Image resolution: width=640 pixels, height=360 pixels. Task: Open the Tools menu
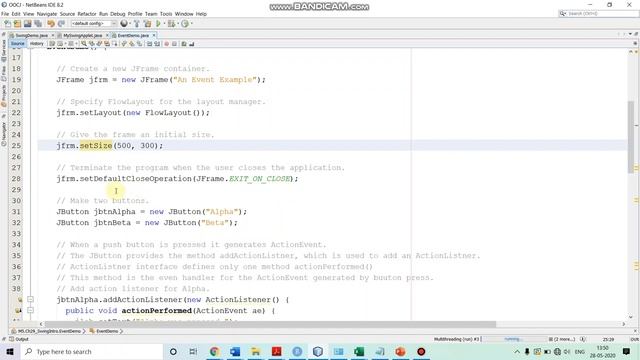pos(166,14)
